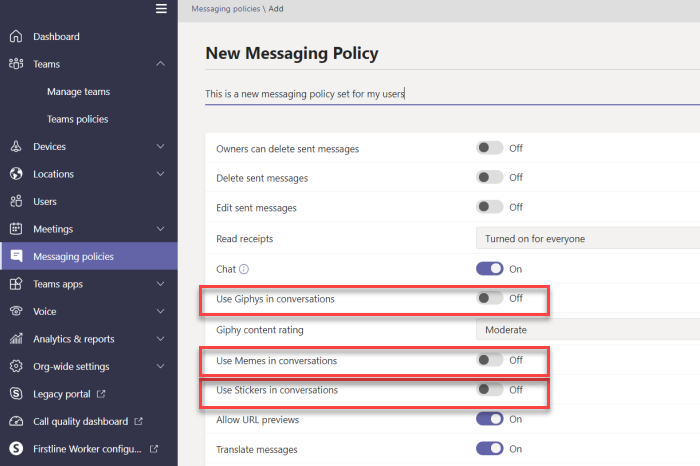This screenshot has height=466, width=700.
Task: Click the Users people icon
Action: click(x=16, y=201)
